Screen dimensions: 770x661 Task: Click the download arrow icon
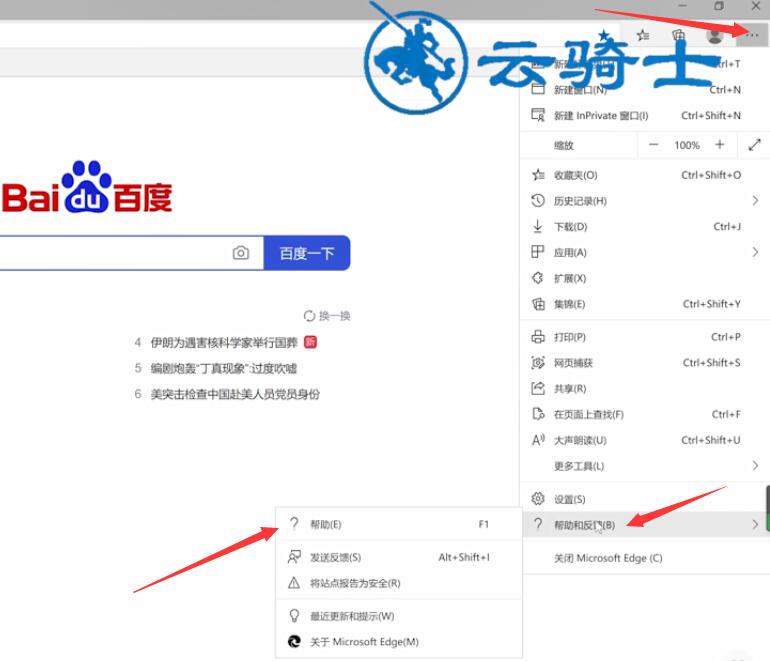click(x=538, y=226)
